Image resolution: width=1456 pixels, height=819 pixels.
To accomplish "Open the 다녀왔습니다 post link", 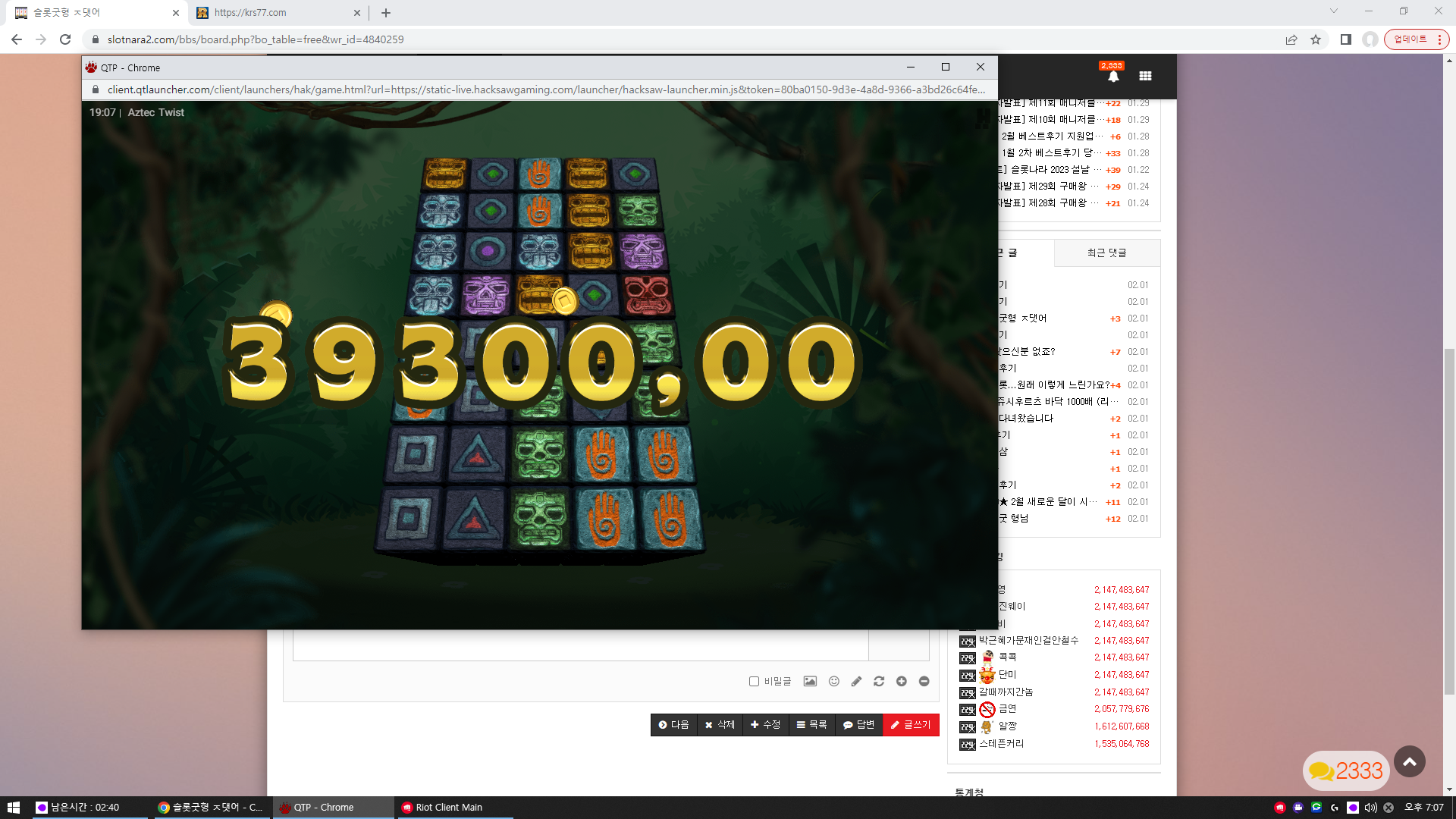I will 1026,419.
